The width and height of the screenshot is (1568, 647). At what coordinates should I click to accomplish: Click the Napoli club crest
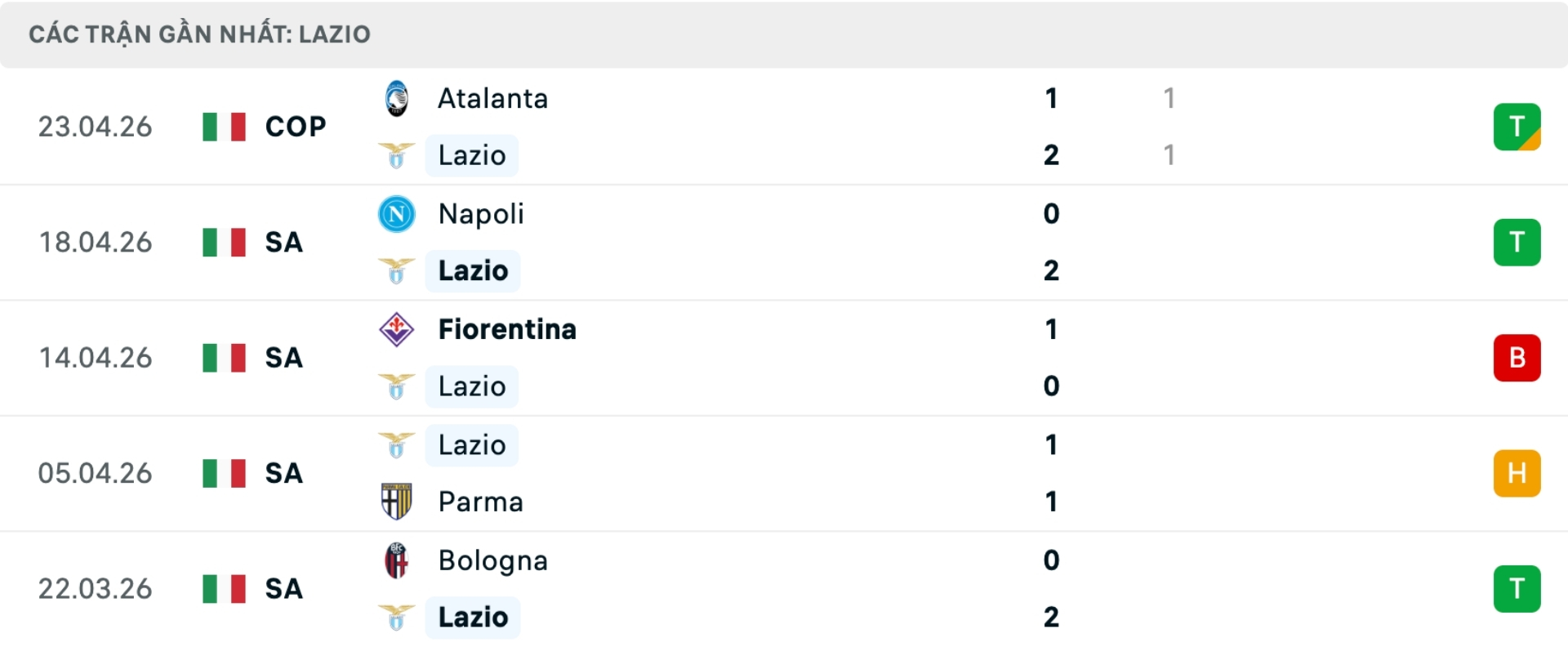397,214
